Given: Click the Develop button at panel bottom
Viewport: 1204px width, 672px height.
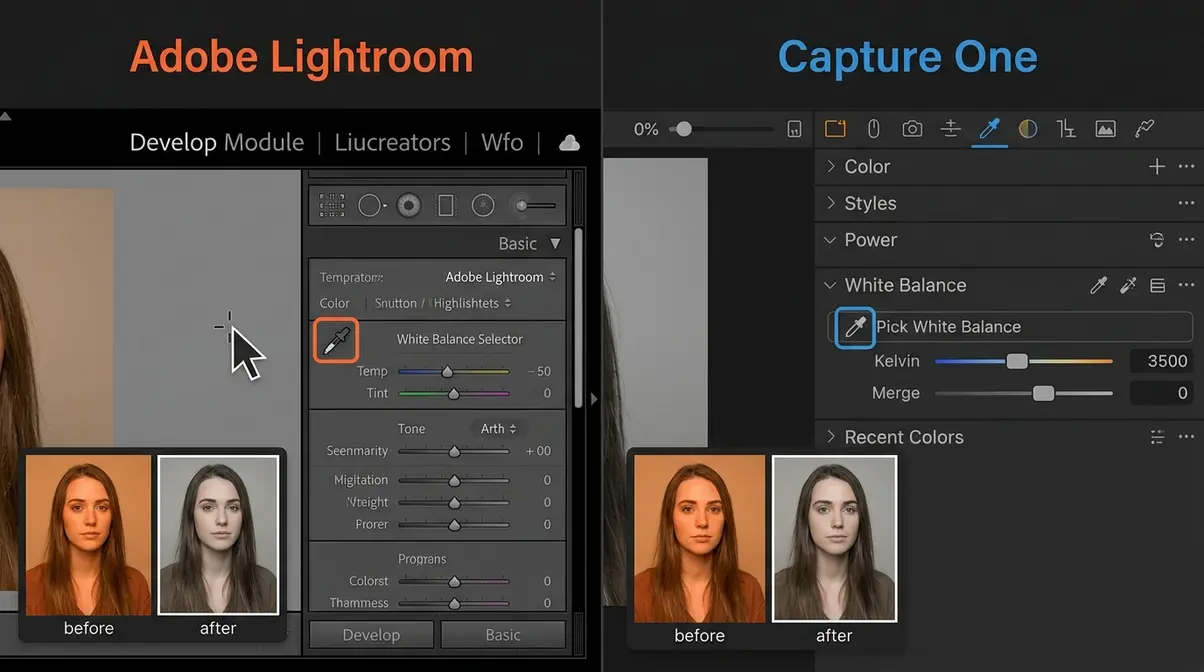Looking at the screenshot, I should click(x=371, y=635).
